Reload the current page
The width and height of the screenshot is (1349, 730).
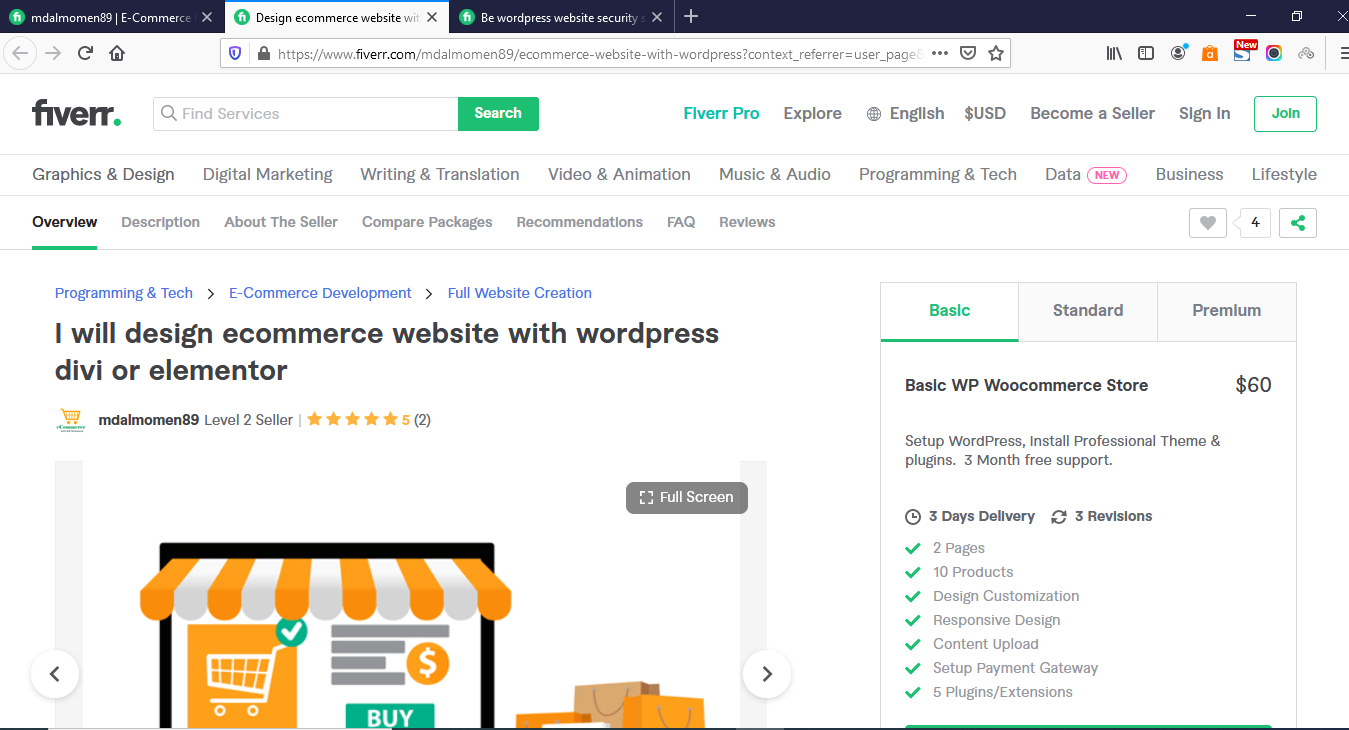click(x=84, y=52)
